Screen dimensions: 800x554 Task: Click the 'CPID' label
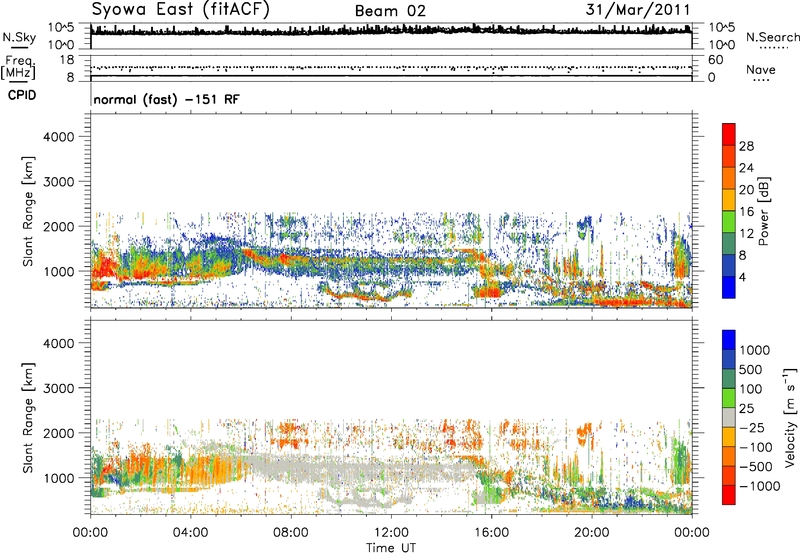click(x=22, y=95)
